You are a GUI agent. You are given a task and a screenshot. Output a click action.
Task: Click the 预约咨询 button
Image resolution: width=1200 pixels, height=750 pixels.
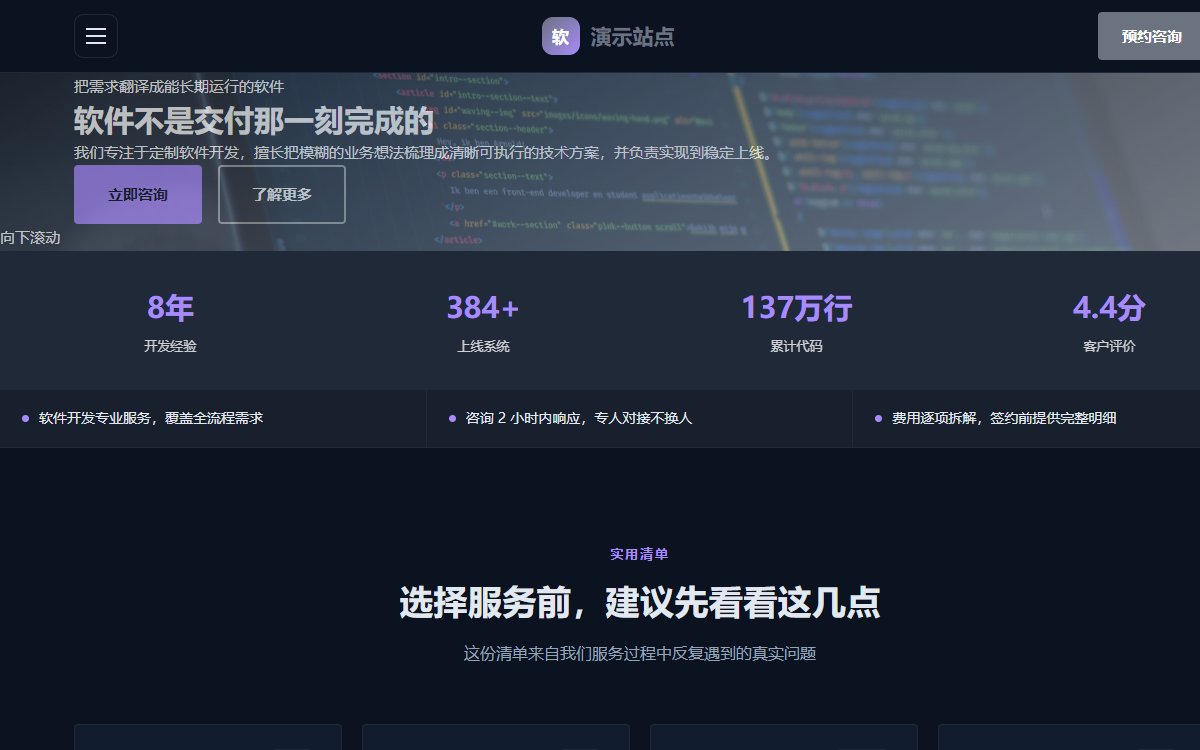click(1151, 37)
